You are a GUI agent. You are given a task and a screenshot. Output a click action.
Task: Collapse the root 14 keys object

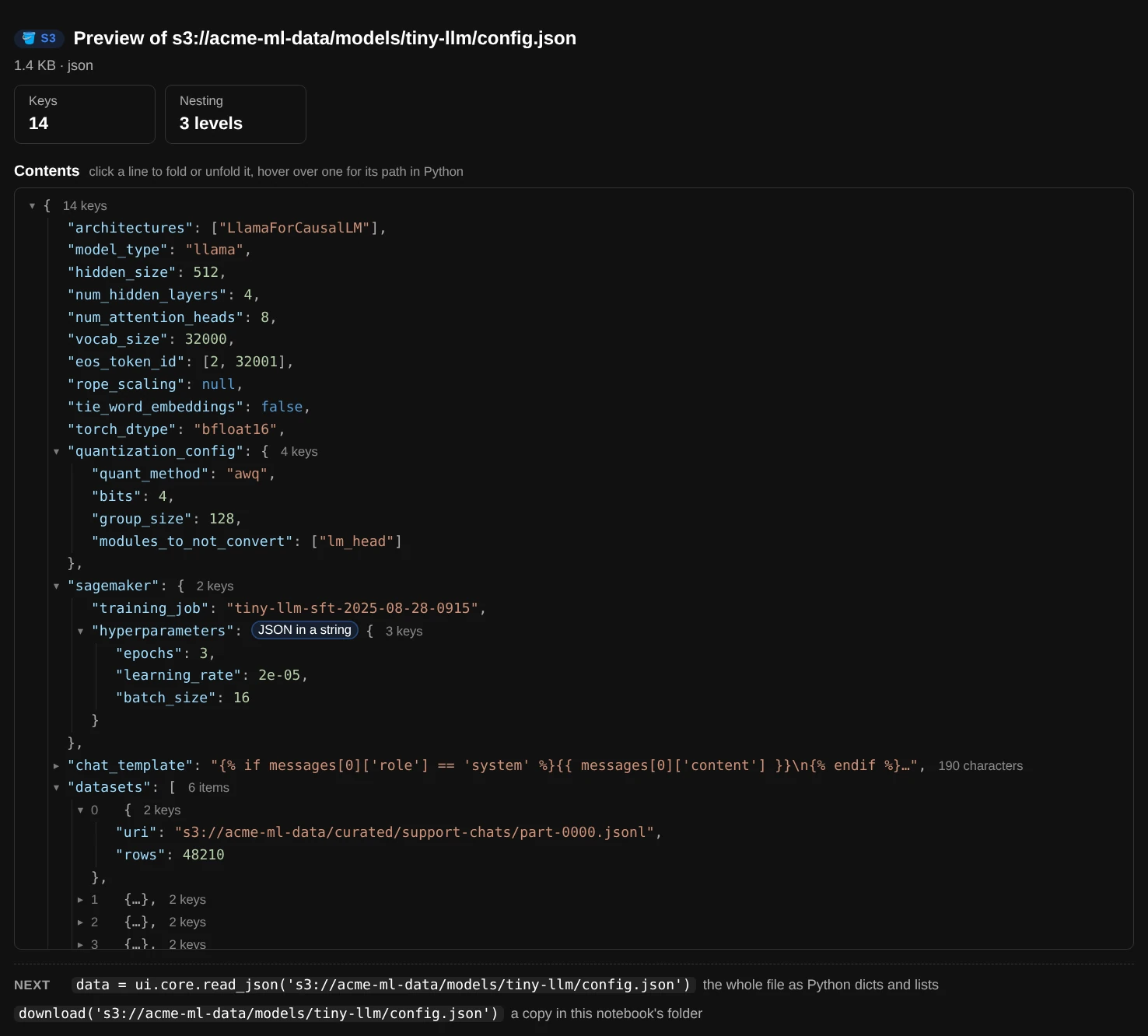(32, 206)
